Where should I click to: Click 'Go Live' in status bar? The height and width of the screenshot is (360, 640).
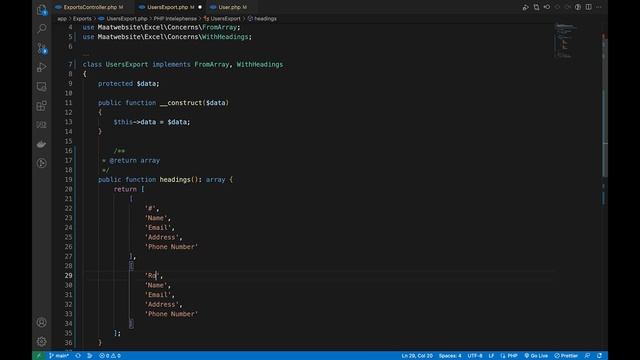pyautogui.click(x=536, y=356)
